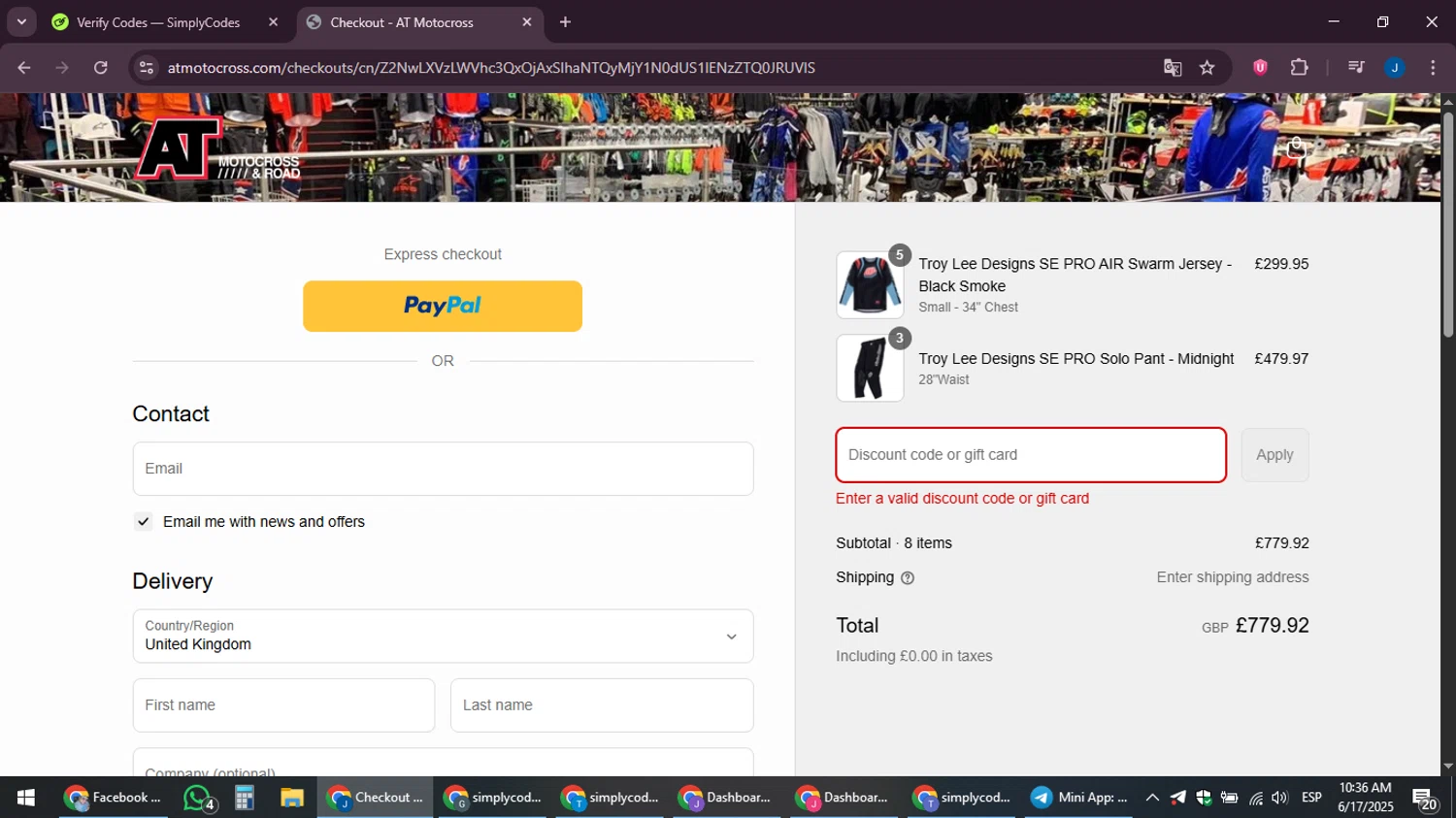Screen dimensions: 1456x818
Task: Click the address bar URL
Action: [491, 68]
